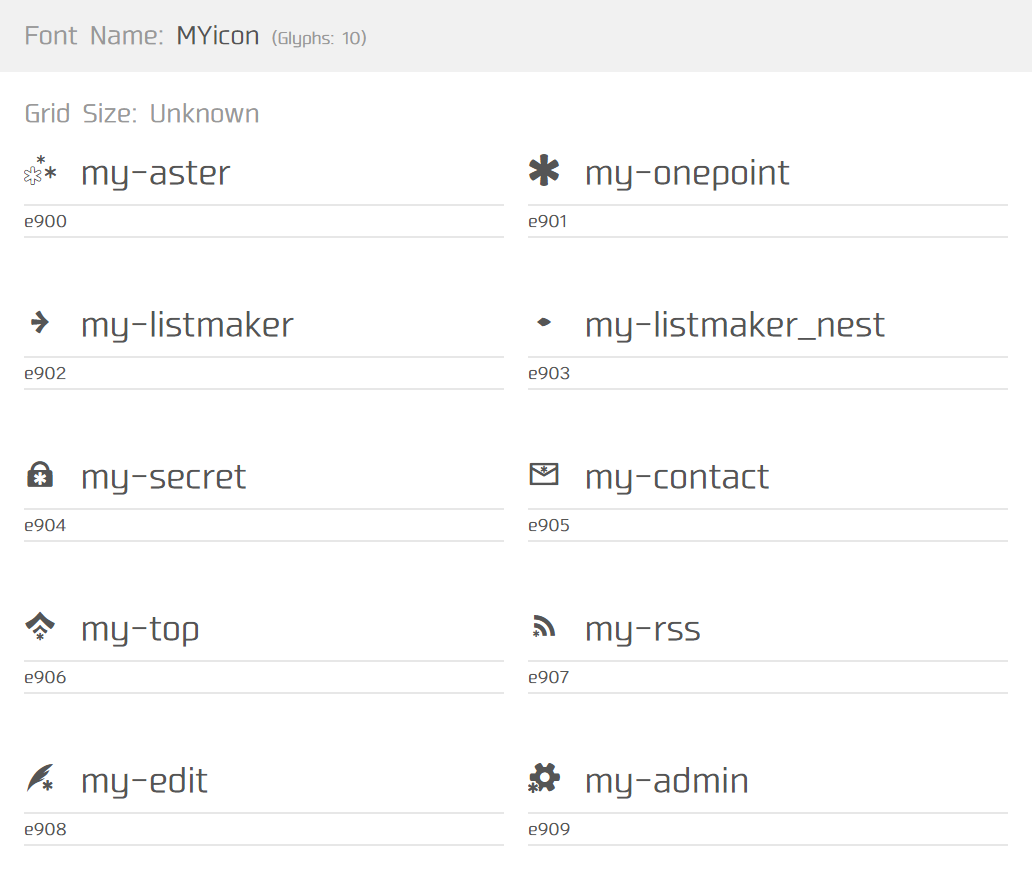The height and width of the screenshot is (885, 1032).
Task: Click the my-edit feather quill icon
Action: coord(40,779)
